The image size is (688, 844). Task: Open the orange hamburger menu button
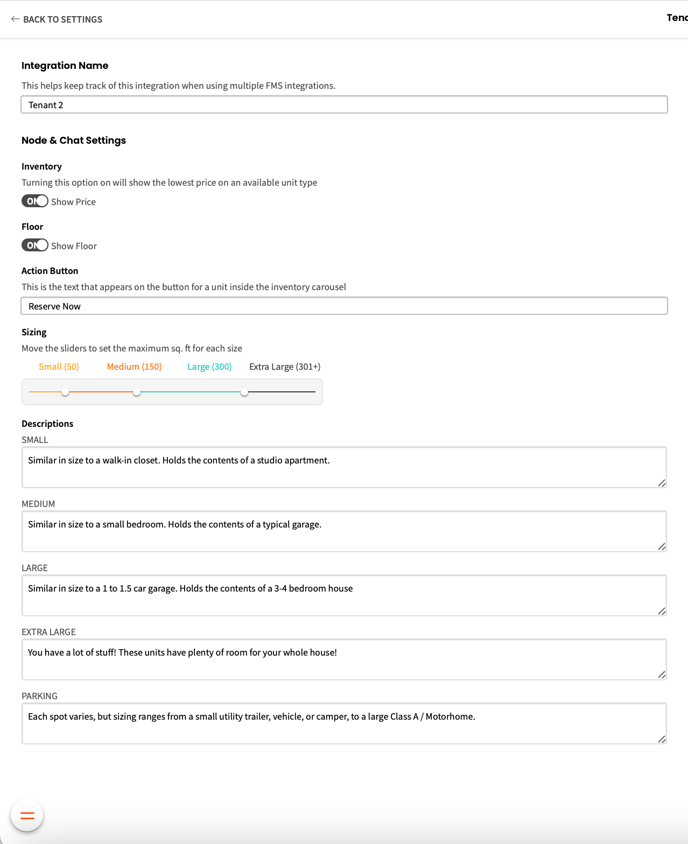[x=27, y=816]
